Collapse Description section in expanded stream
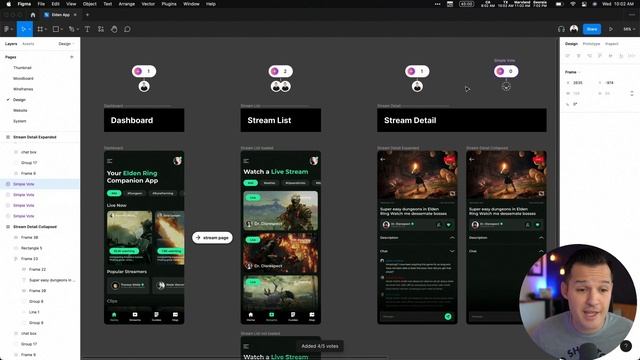 click(x=452, y=238)
